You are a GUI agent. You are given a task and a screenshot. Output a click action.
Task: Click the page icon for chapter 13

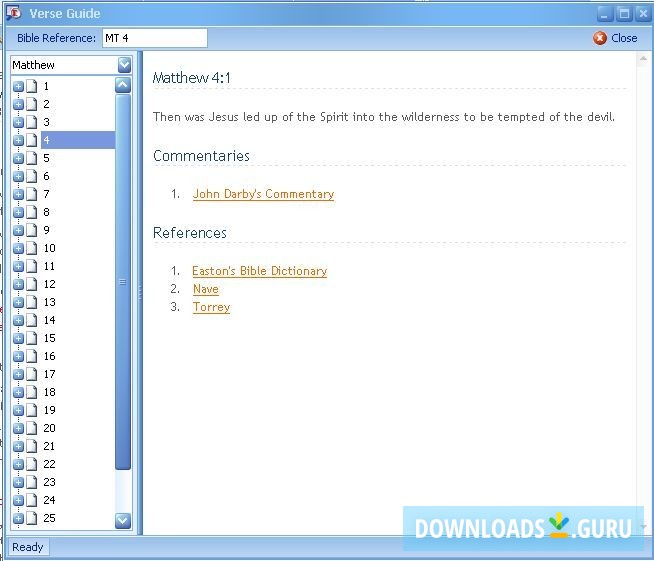pyautogui.click(x=32, y=302)
